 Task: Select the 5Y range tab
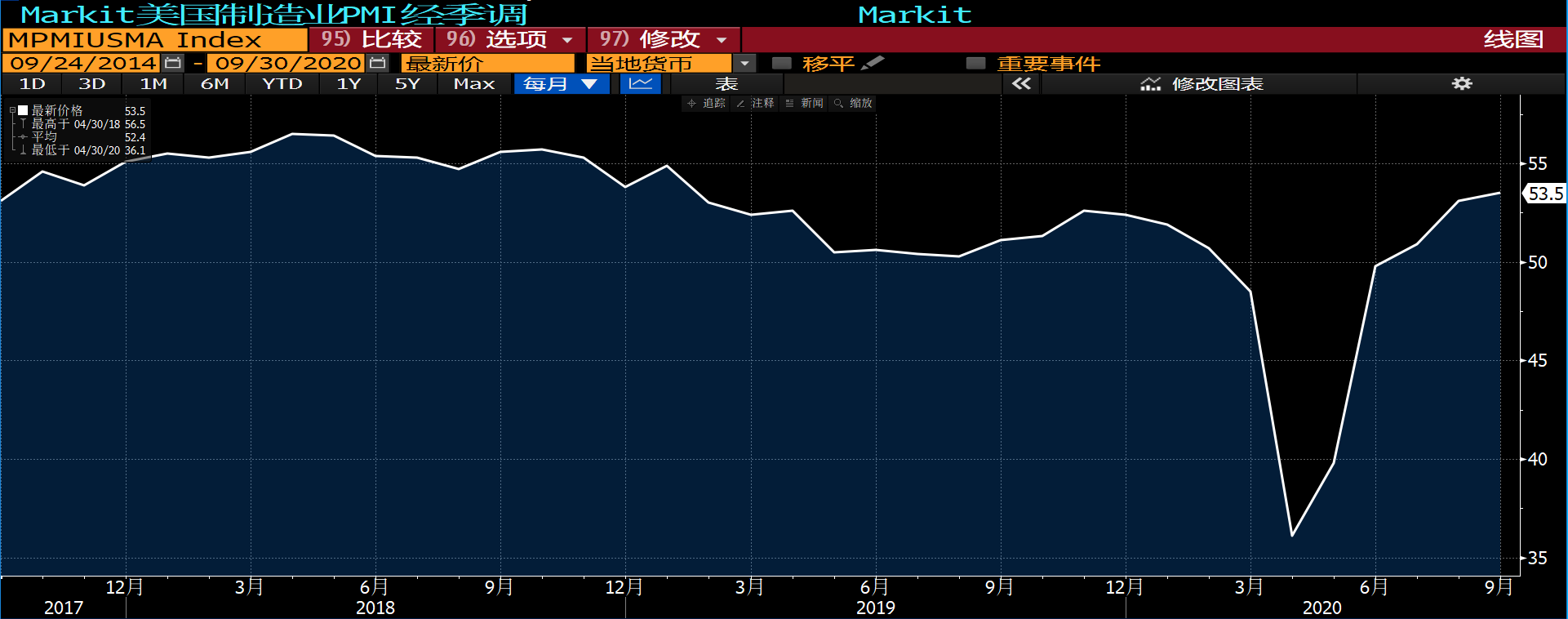tap(407, 83)
